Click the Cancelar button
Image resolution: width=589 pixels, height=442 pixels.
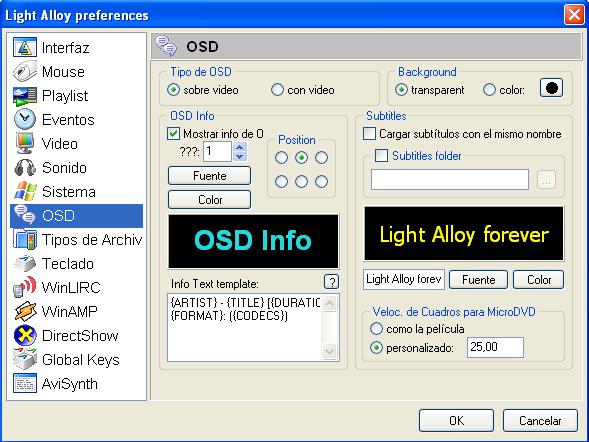click(540, 421)
